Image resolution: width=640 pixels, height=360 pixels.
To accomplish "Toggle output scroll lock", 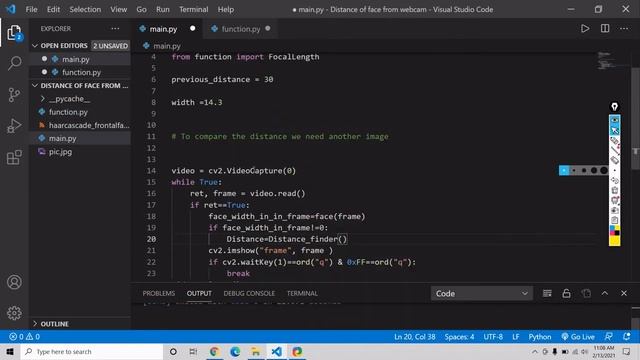I will [566, 293].
